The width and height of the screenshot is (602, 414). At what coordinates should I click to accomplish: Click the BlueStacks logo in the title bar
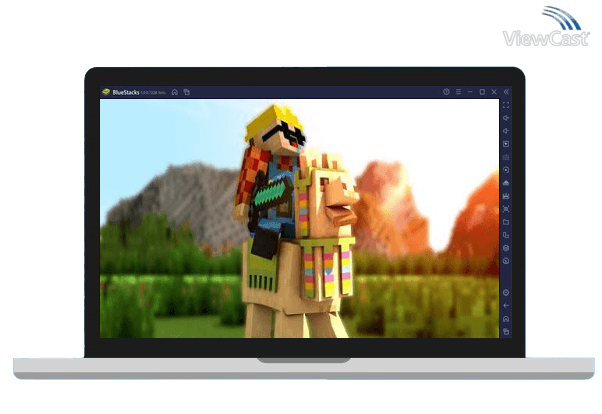click(106, 92)
